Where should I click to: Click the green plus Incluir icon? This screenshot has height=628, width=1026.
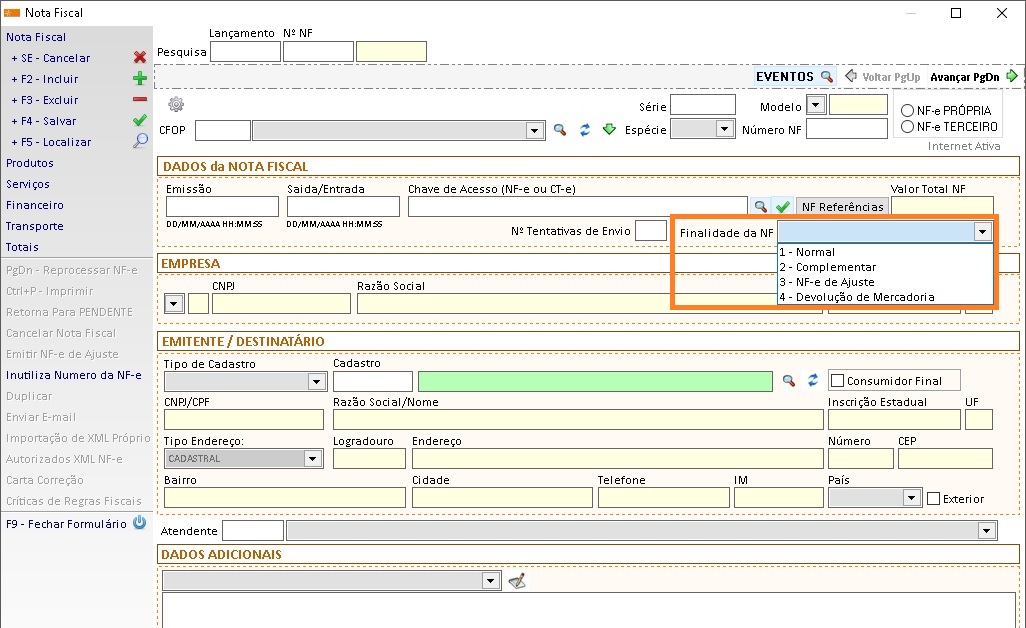point(140,79)
